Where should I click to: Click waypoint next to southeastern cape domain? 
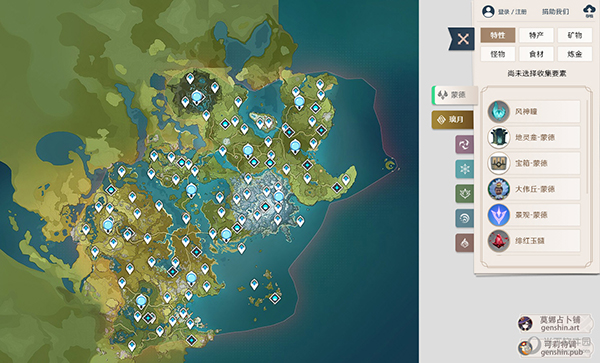[x=346, y=179]
